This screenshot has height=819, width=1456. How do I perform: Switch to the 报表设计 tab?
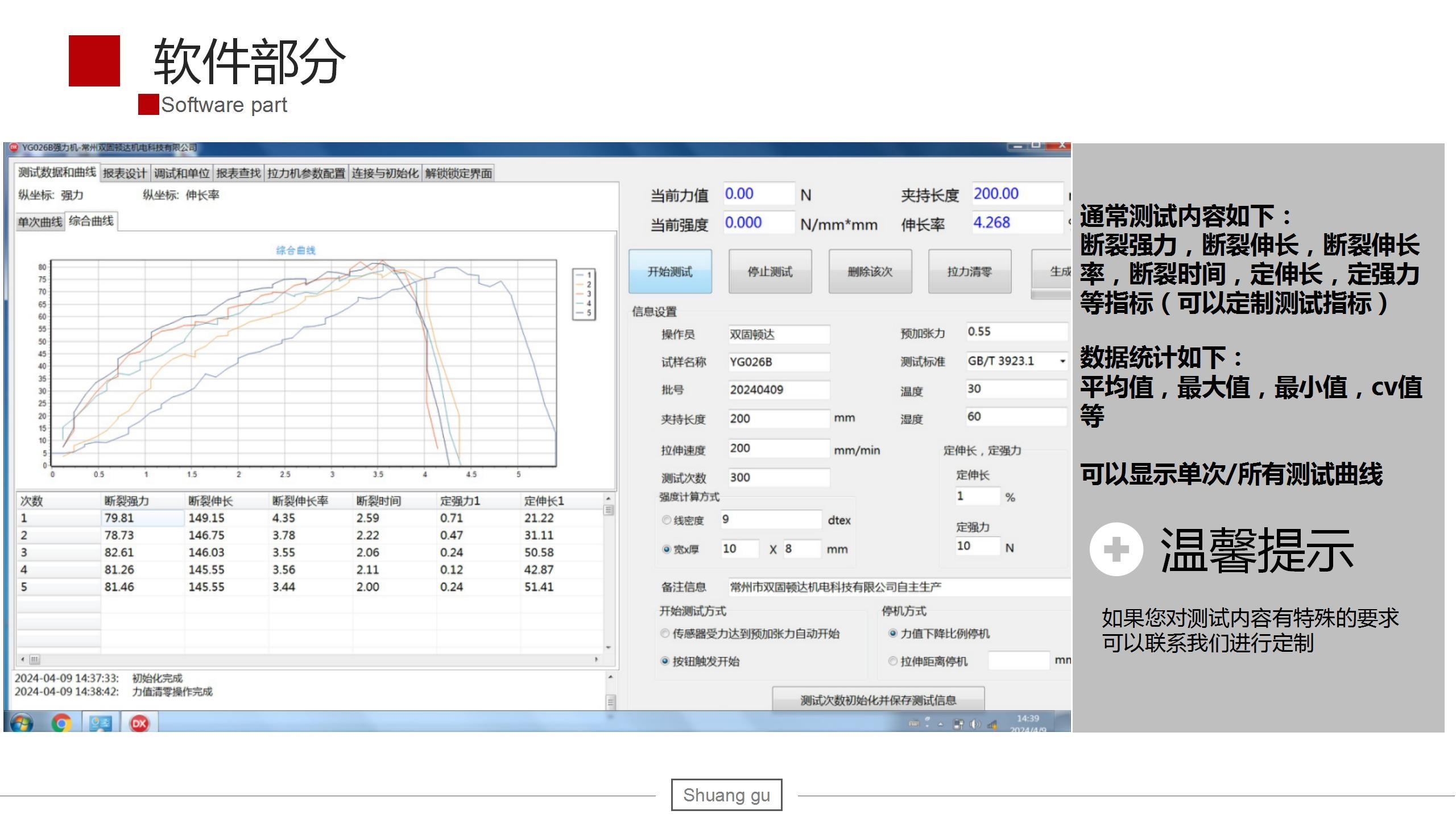click(x=124, y=173)
